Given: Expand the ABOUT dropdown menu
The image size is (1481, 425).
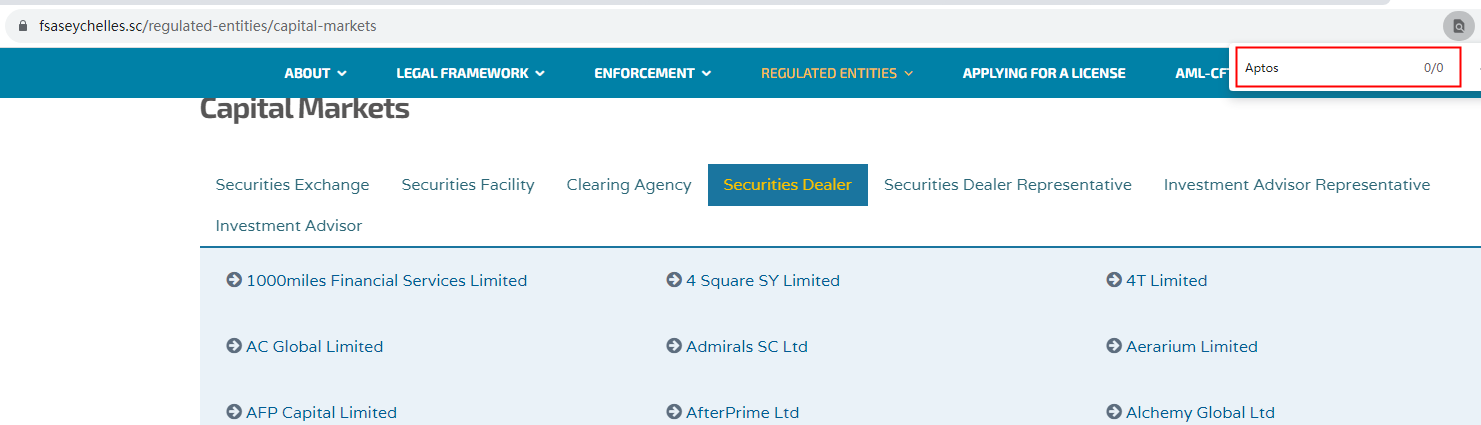Looking at the screenshot, I should 315,73.
